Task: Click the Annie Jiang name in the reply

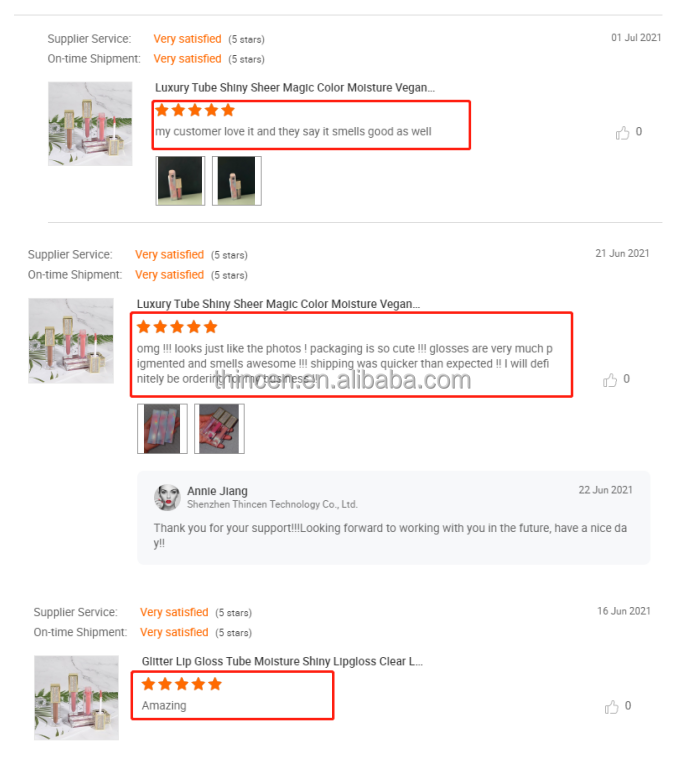Action: coord(217,491)
